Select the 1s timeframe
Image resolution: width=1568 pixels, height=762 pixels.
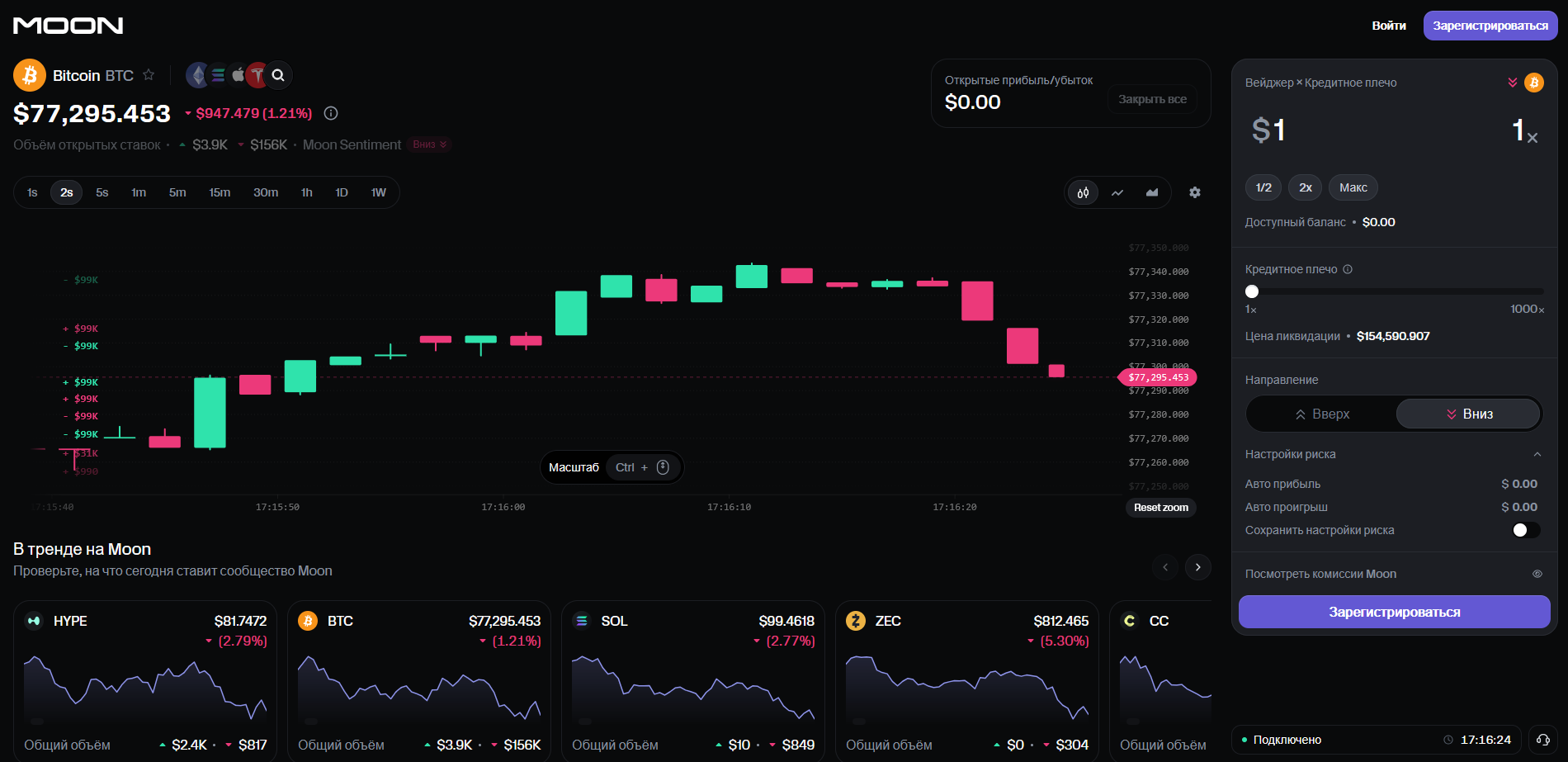[32, 192]
